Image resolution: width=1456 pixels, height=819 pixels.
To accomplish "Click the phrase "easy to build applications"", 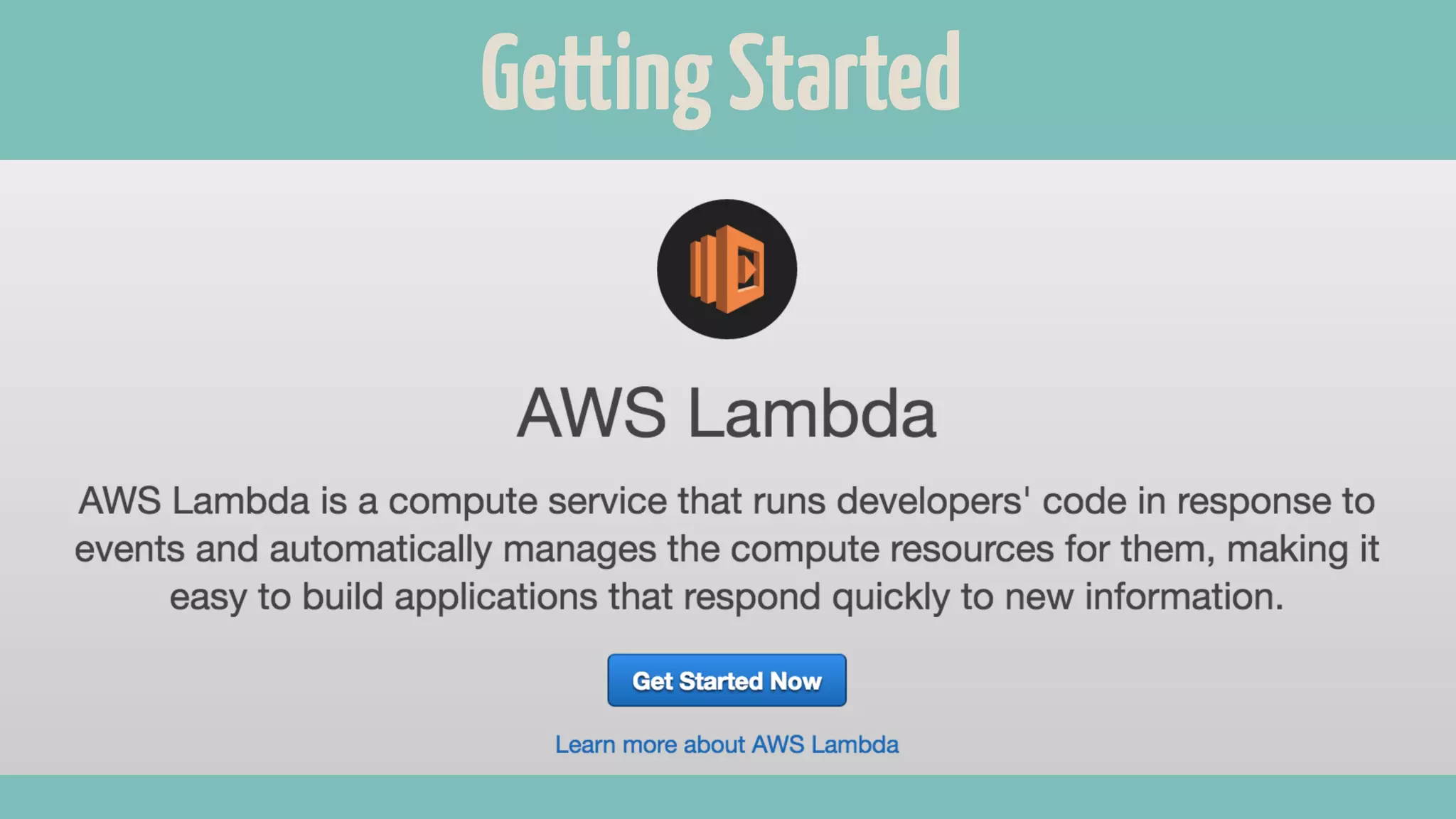I will click(382, 596).
